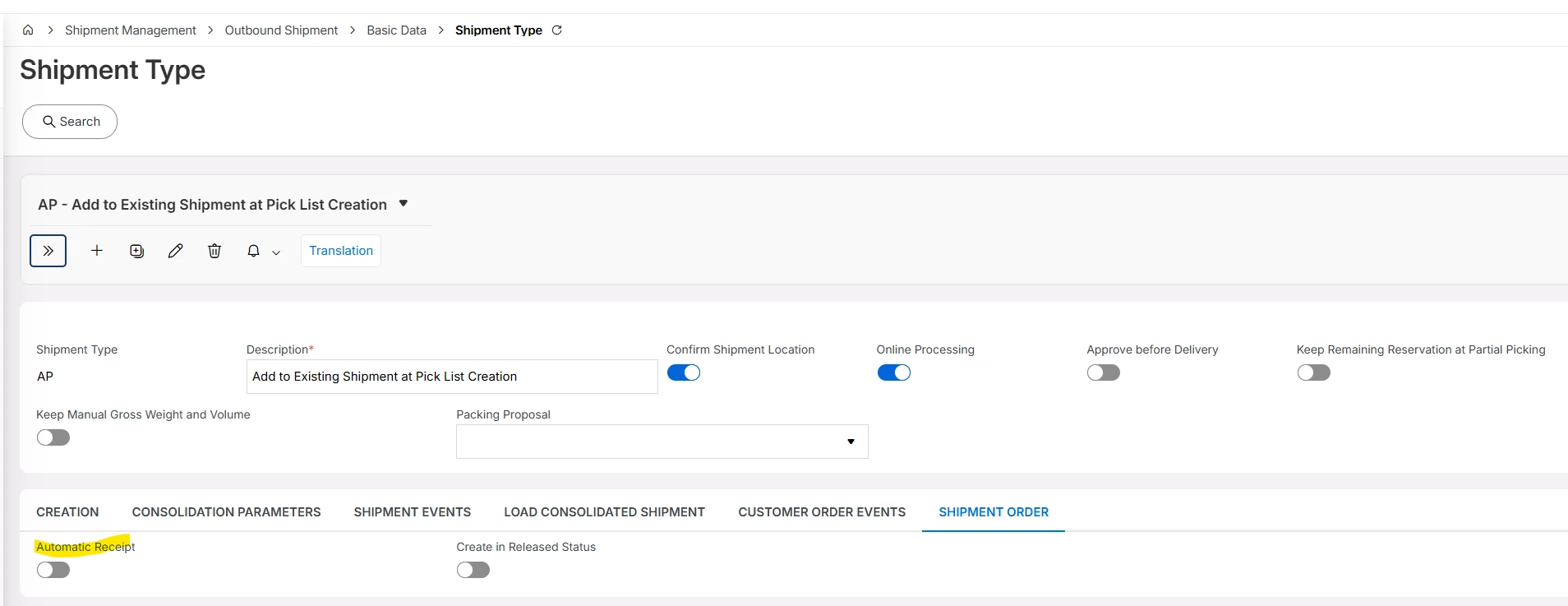Click the refresh icon beside Shipment Type
The image size is (1568, 606).
tap(557, 30)
